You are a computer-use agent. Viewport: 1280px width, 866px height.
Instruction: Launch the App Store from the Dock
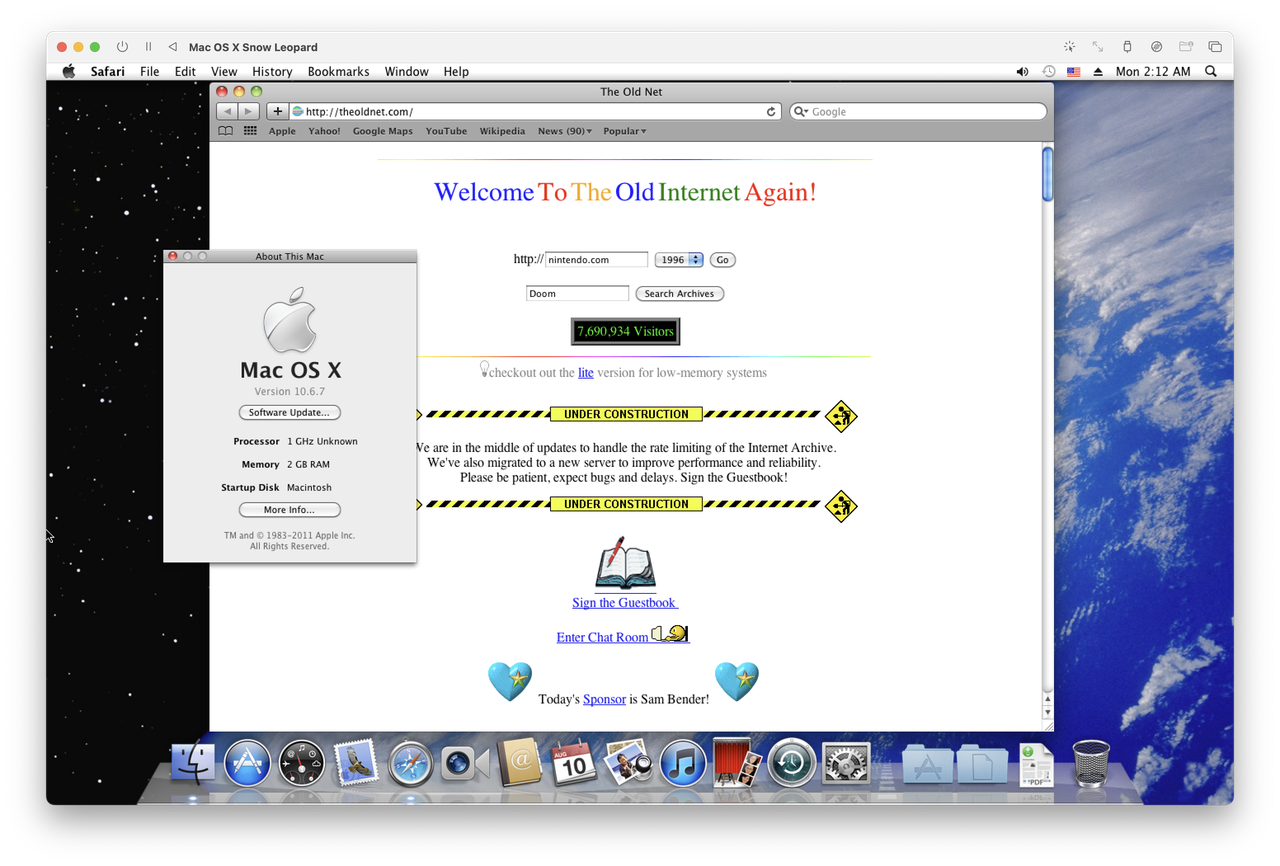(x=247, y=764)
